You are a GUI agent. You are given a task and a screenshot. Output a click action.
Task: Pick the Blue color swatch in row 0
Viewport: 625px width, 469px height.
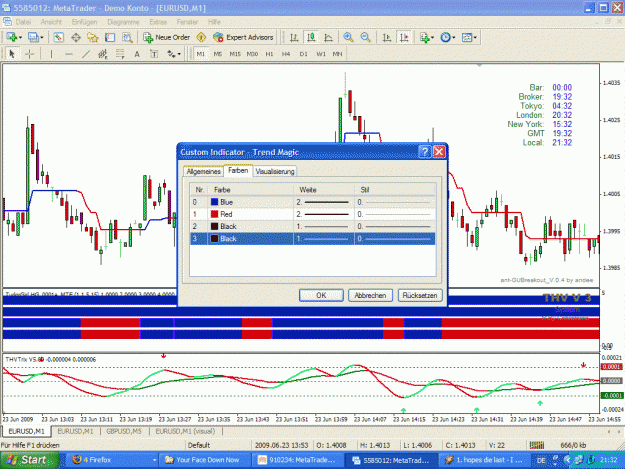tap(214, 202)
